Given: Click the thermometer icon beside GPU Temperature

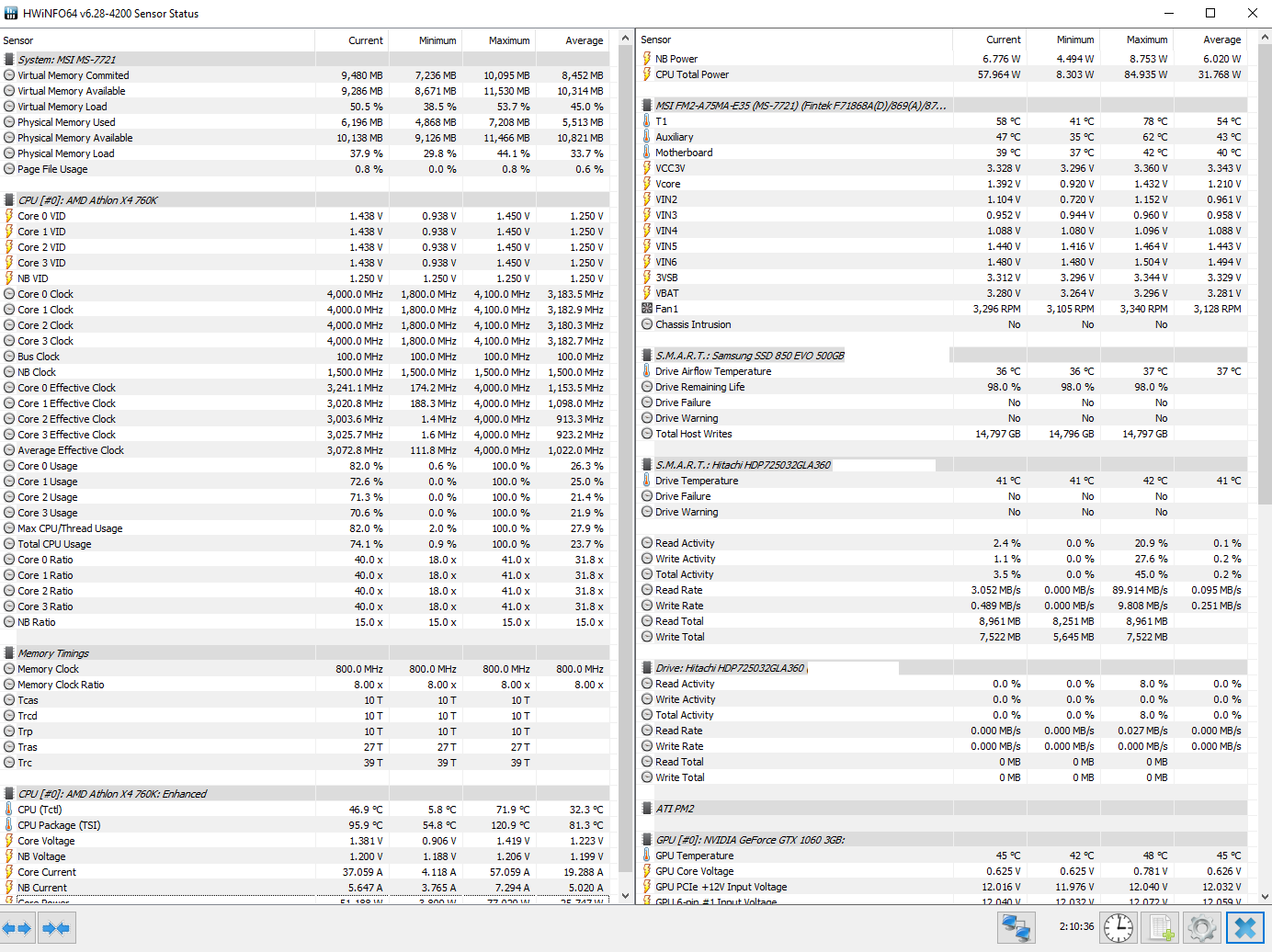Looking at the screenshot, I should coord(647,856).
